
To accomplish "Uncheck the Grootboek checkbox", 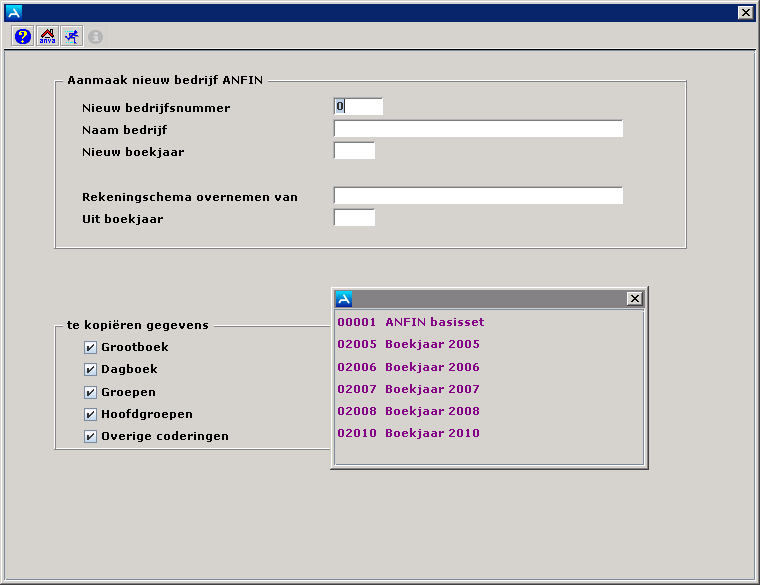I will [91, 347].
